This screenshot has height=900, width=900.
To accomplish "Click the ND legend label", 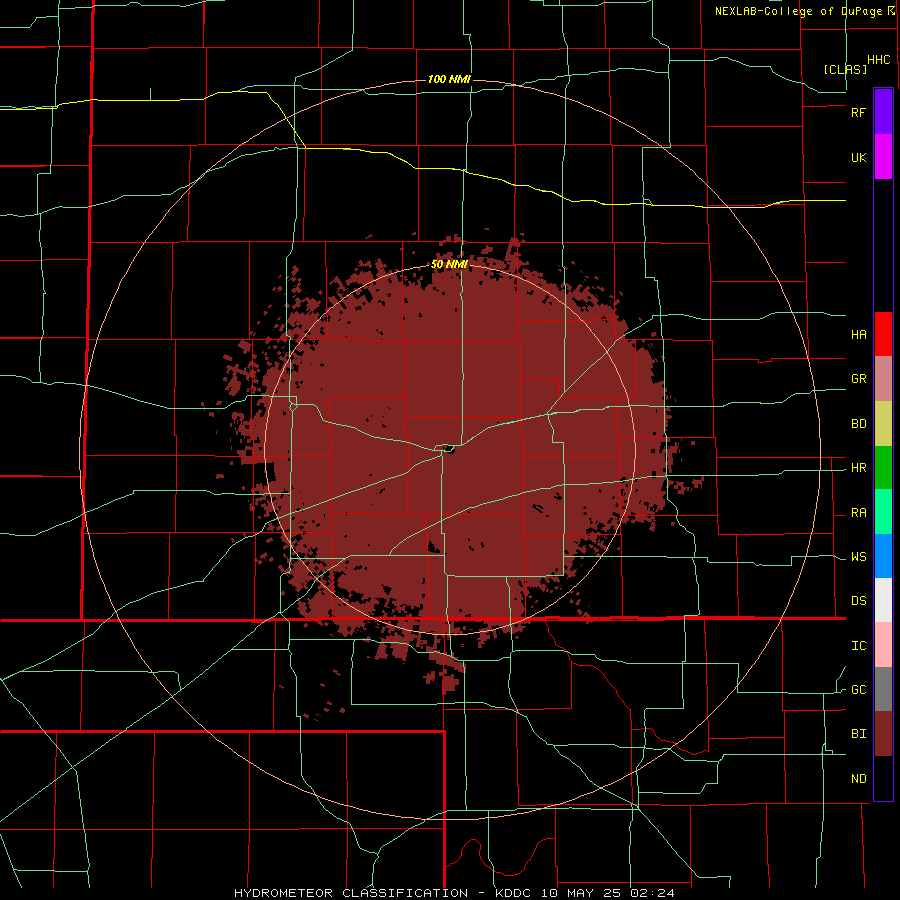I will [x=858, y=779].
